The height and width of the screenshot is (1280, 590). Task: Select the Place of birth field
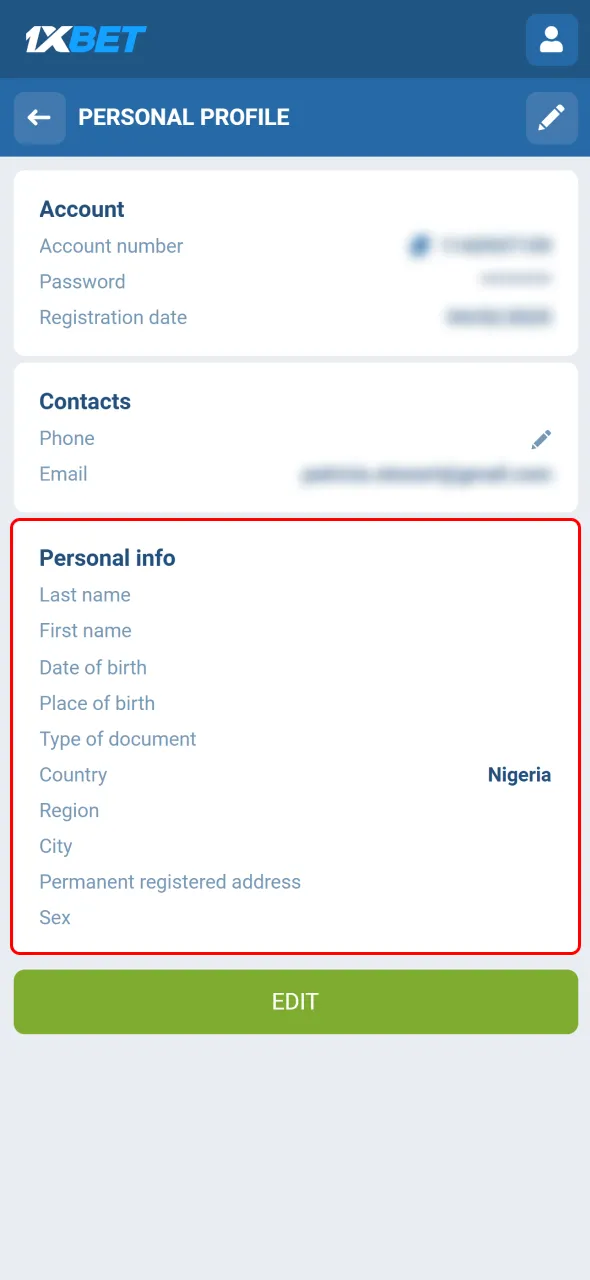coord(97,703)
